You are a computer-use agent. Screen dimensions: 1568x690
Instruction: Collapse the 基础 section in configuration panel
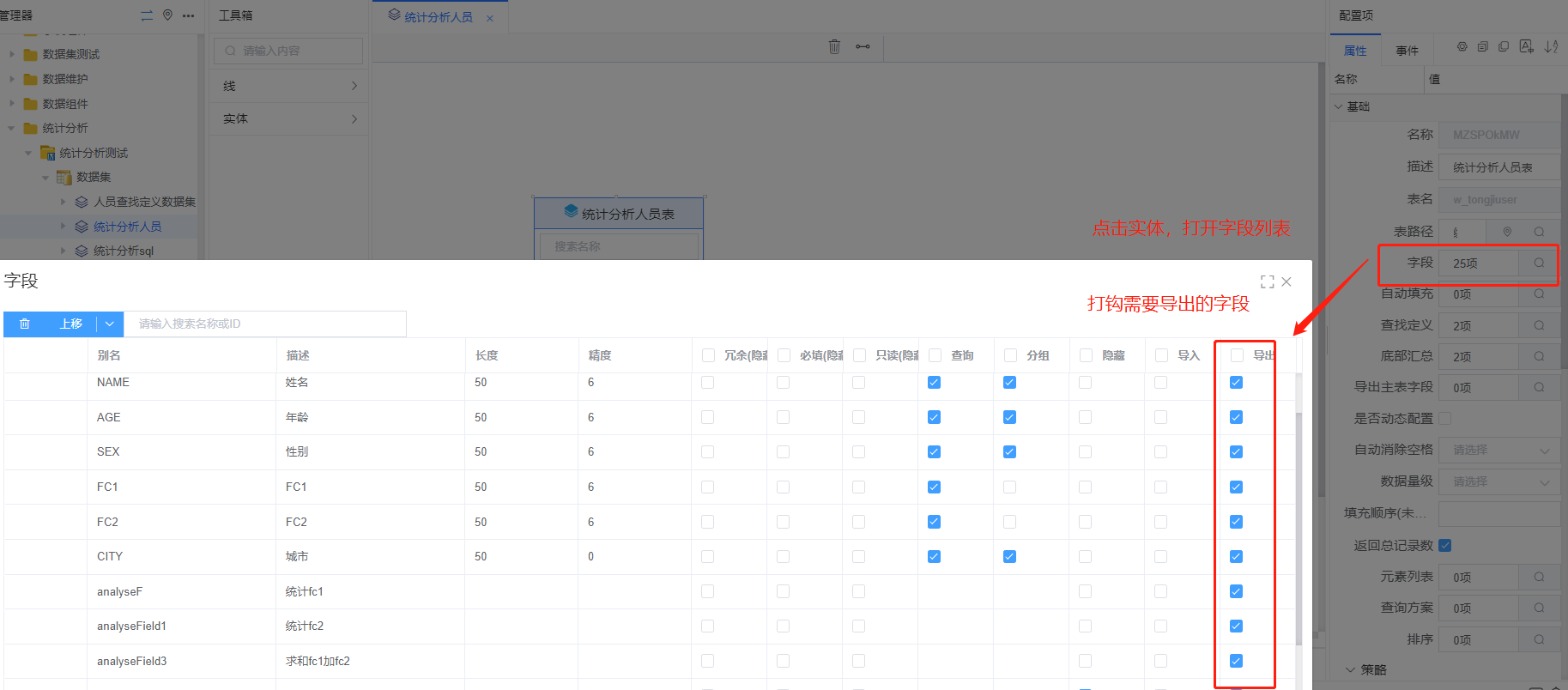1339,106
